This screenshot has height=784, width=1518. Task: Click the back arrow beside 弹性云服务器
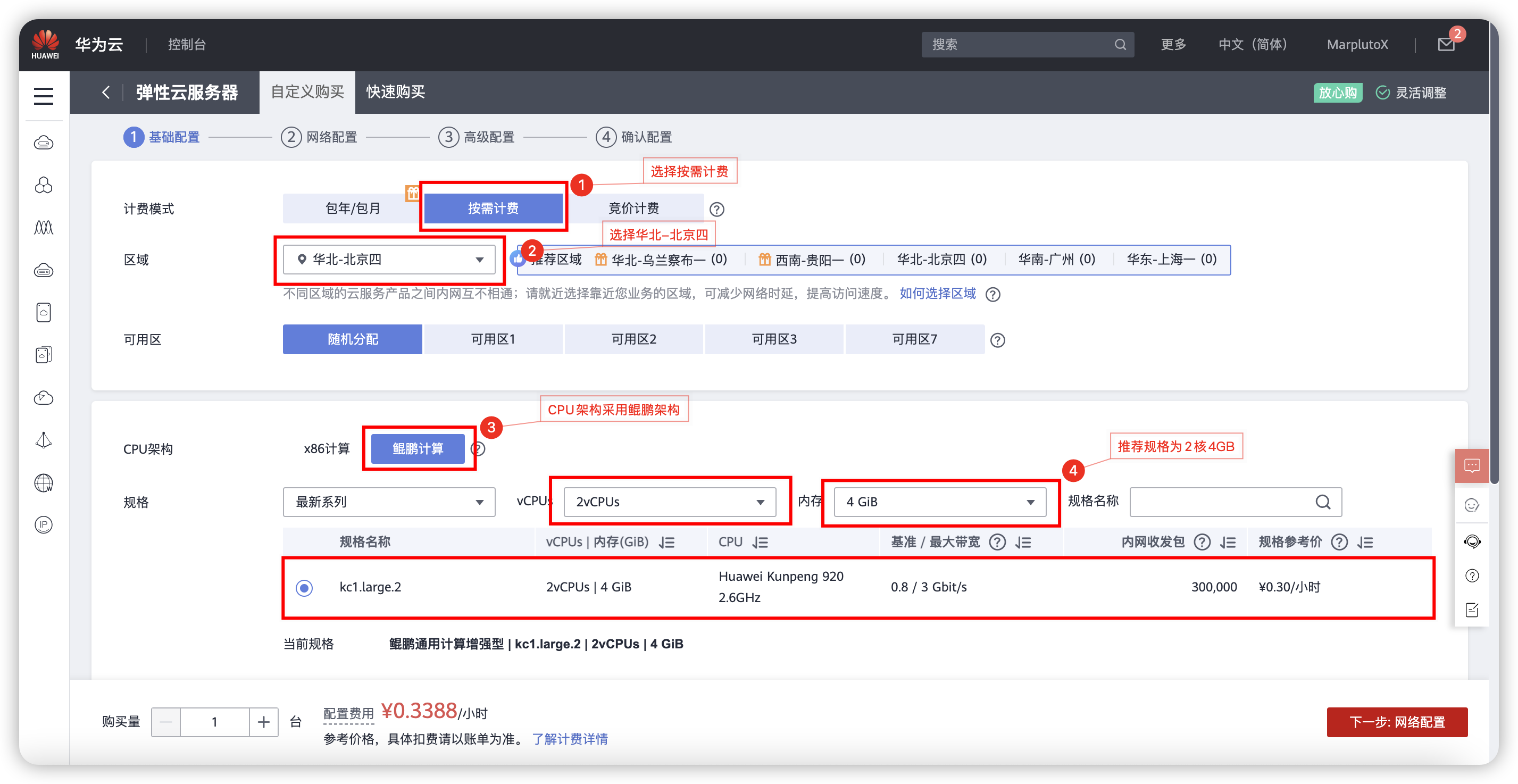coord(106,92)
